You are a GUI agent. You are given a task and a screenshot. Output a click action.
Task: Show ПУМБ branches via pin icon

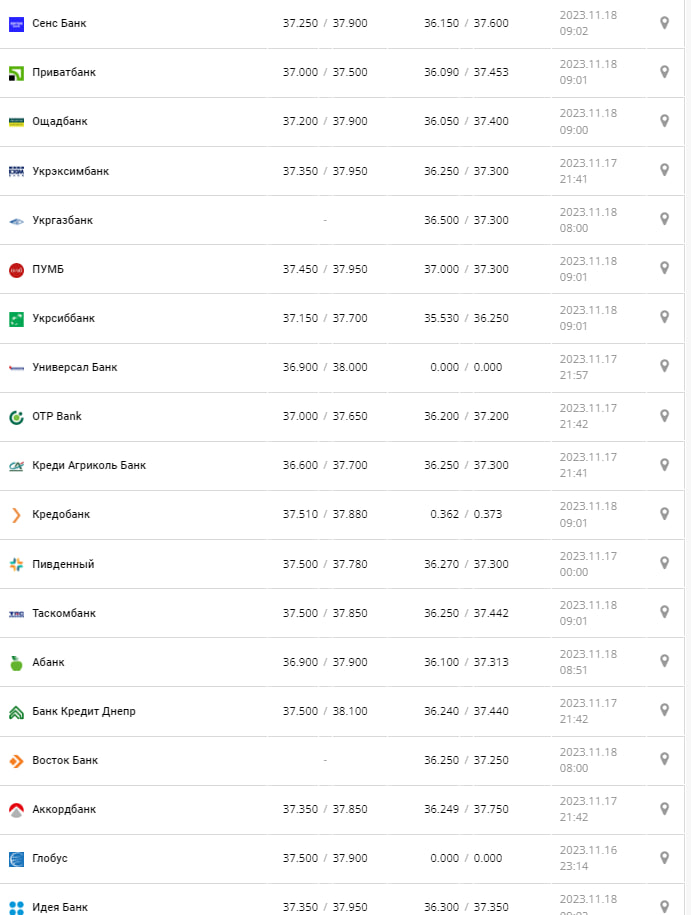664,268
